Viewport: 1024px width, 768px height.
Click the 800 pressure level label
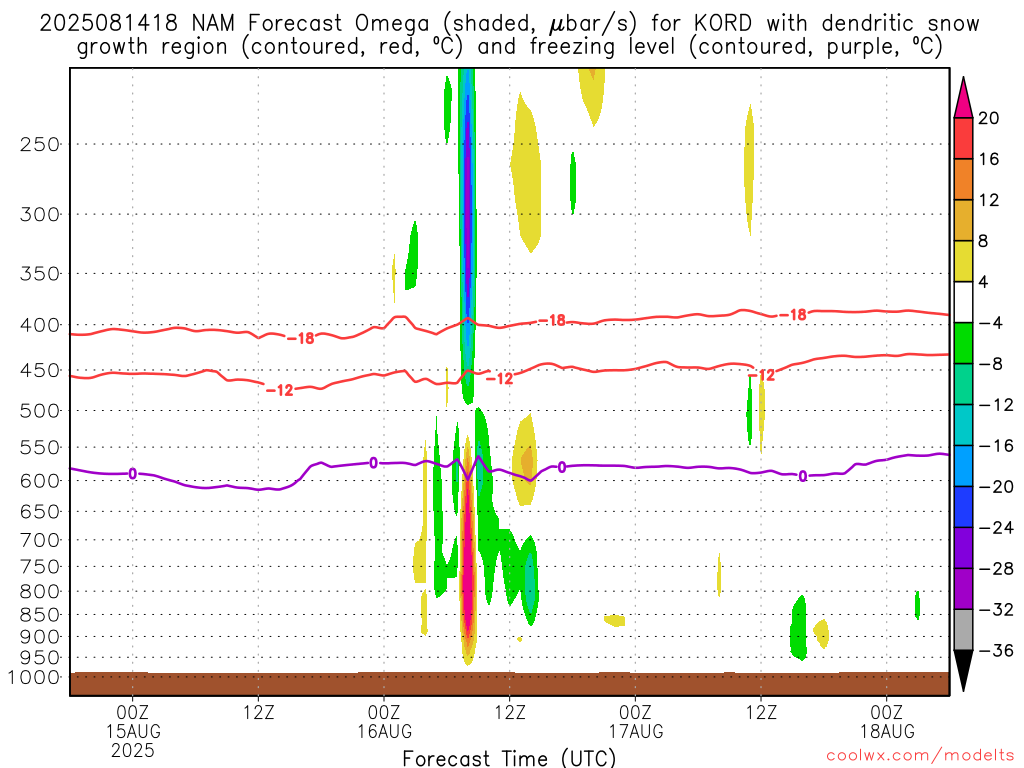[x=40, y=592]
